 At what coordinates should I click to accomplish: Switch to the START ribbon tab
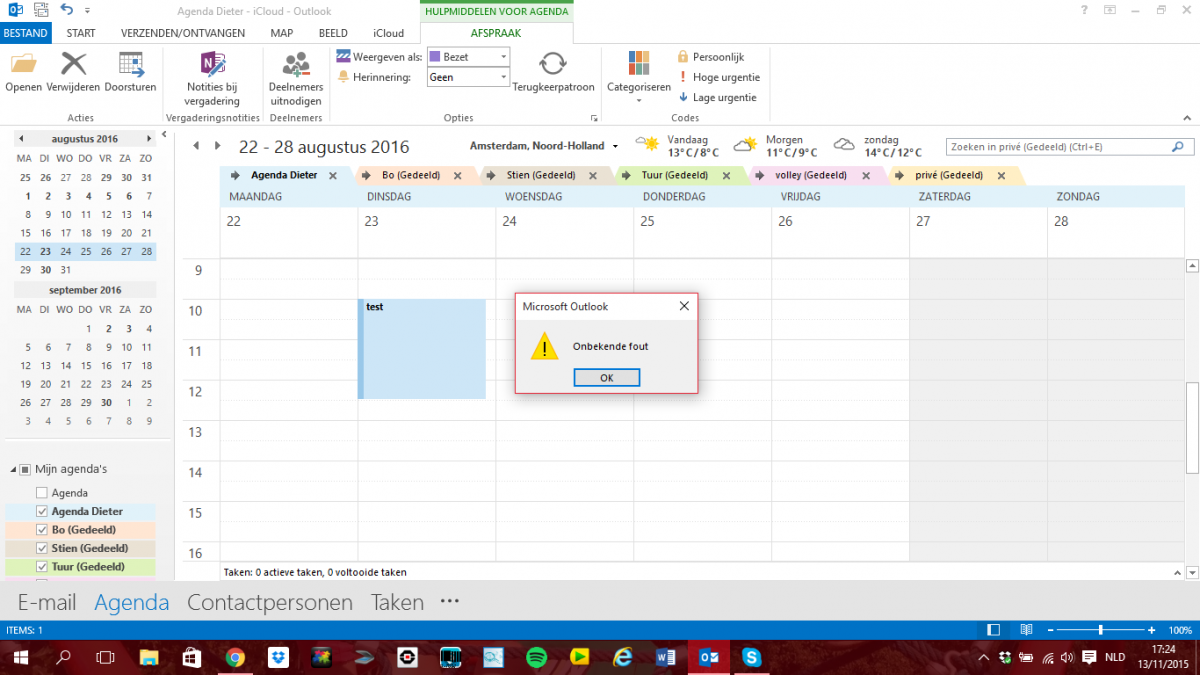81,33
